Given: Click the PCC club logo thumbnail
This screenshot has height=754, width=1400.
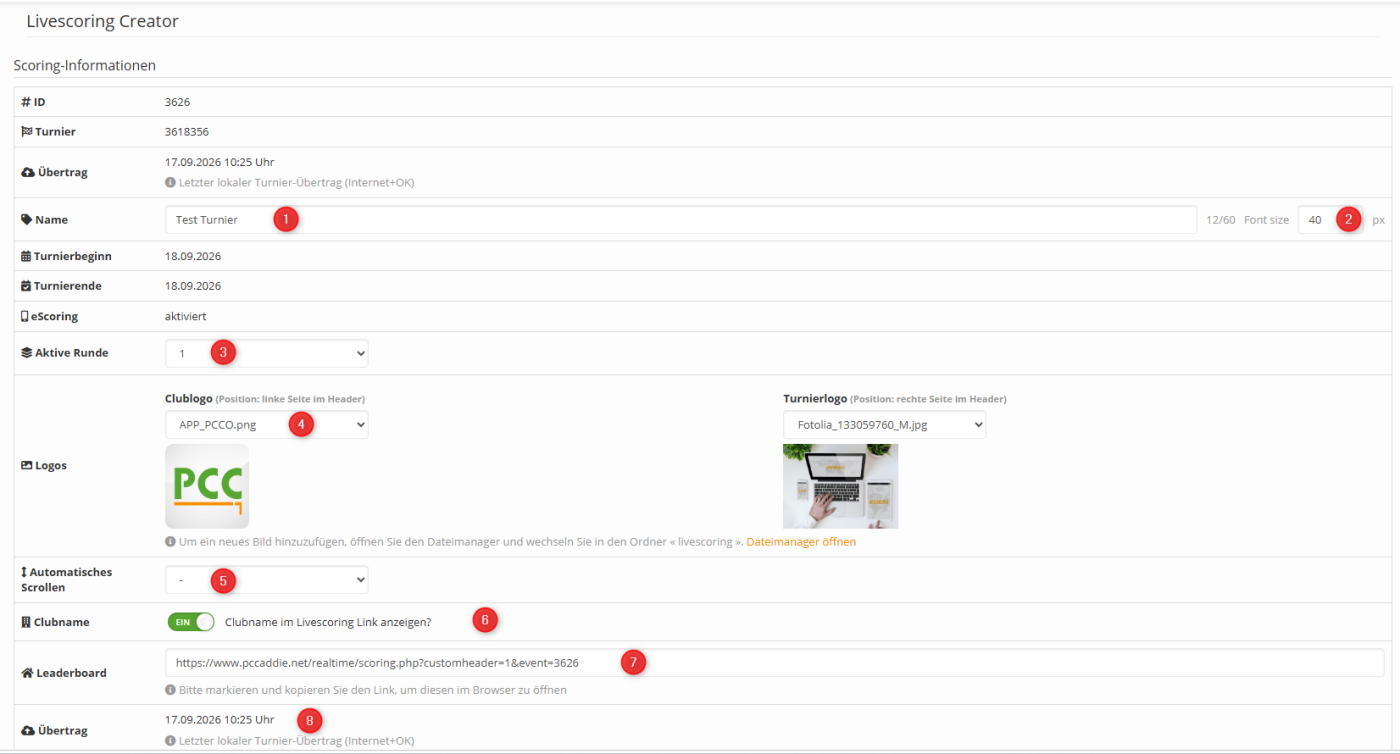Looking at the screenshot, I should coord(207,486).
